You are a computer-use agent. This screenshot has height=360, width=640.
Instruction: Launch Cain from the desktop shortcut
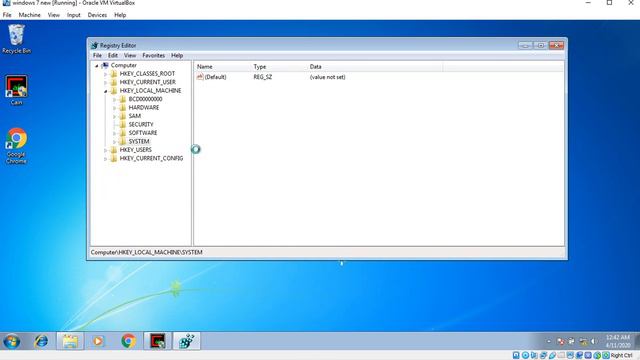point(16,90)
